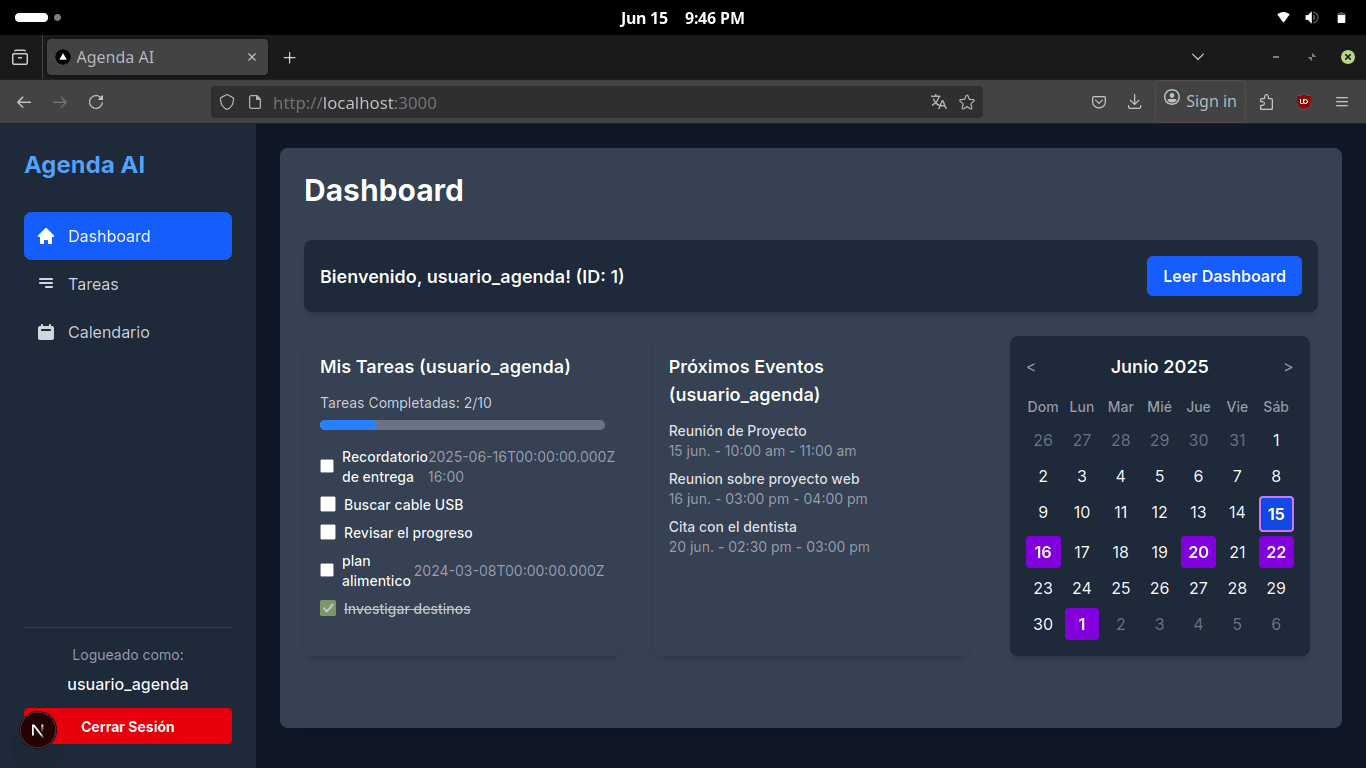Open the list all tabs dropdown chevron

[x=1198, y=57]
